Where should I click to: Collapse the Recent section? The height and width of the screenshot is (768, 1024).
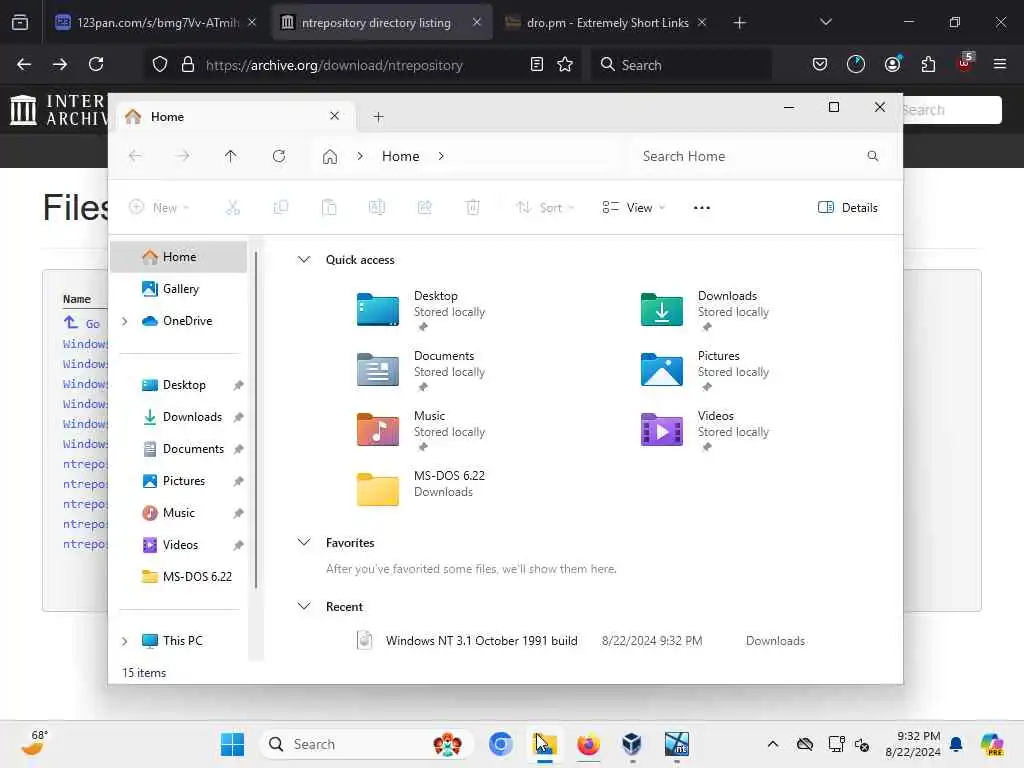tap(304, 607)
